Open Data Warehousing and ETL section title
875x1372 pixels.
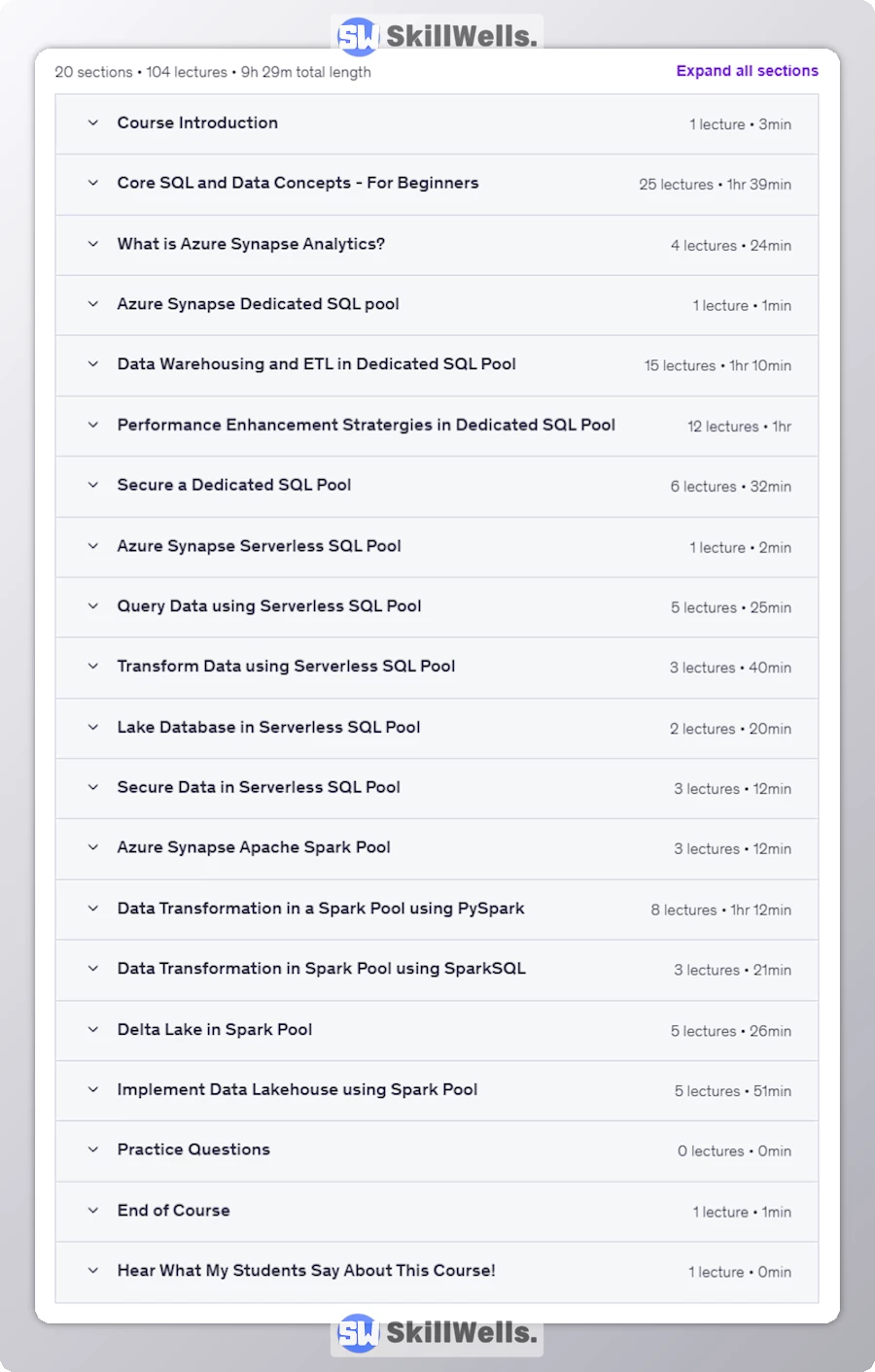(316, 364)
